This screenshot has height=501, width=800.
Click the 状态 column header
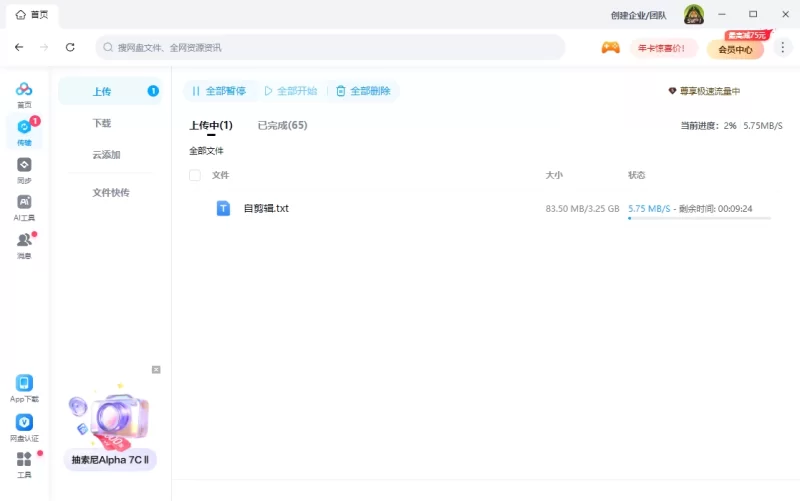636,175
